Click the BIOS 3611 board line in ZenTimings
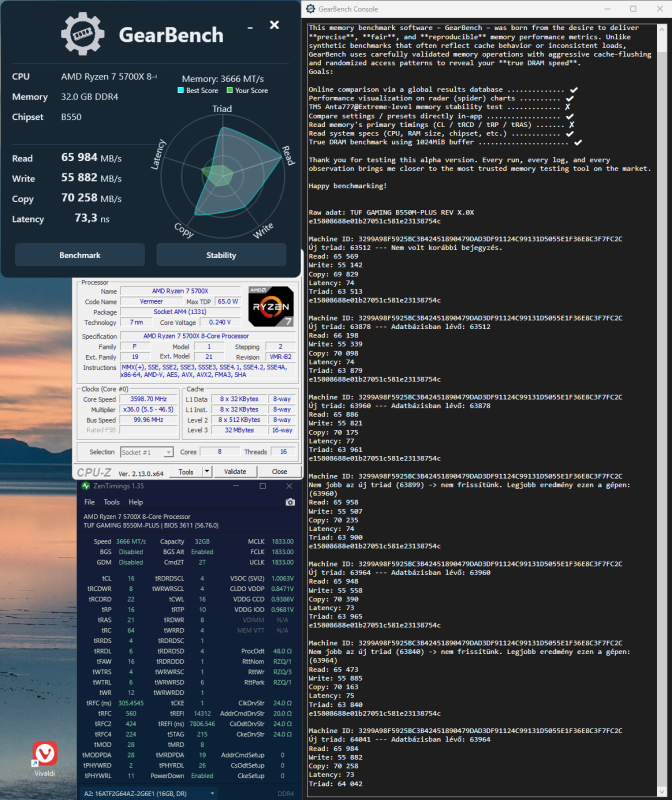672x800 pixels. 151,525
